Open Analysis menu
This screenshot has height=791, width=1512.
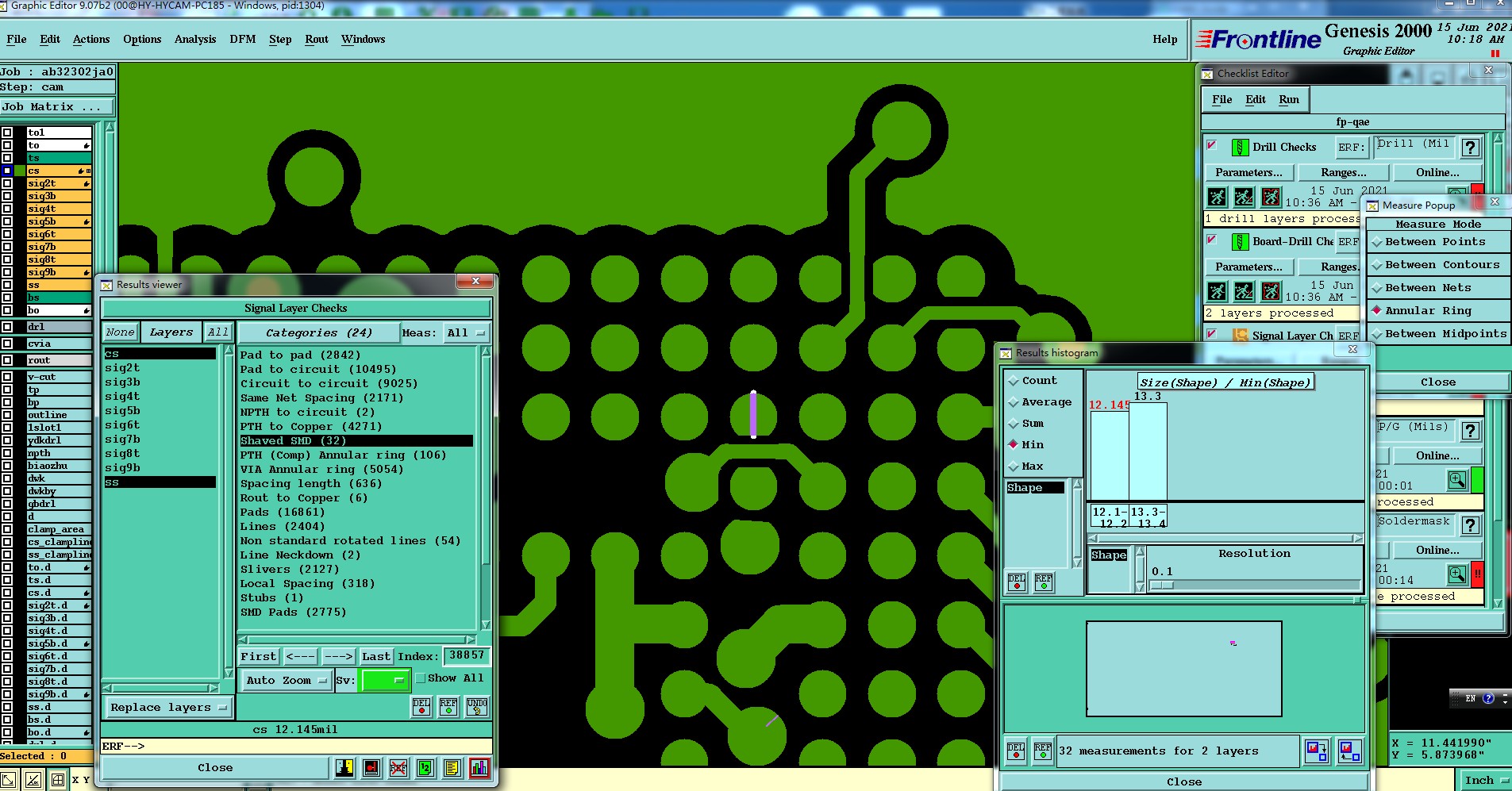(195, 40)
